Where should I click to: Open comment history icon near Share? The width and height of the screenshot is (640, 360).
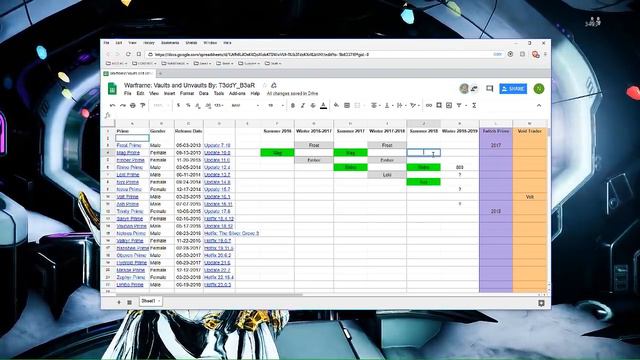[489, 89]
